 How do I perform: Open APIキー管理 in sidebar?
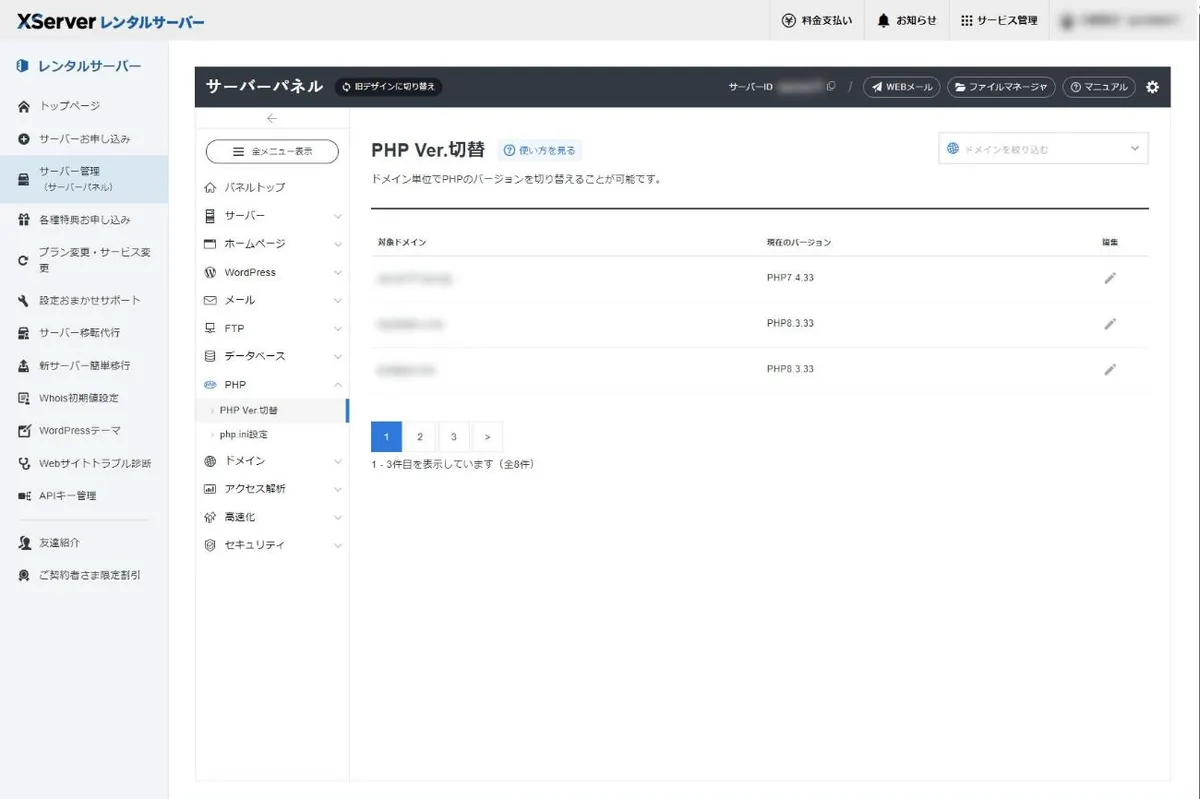click(x=84, y=496)
